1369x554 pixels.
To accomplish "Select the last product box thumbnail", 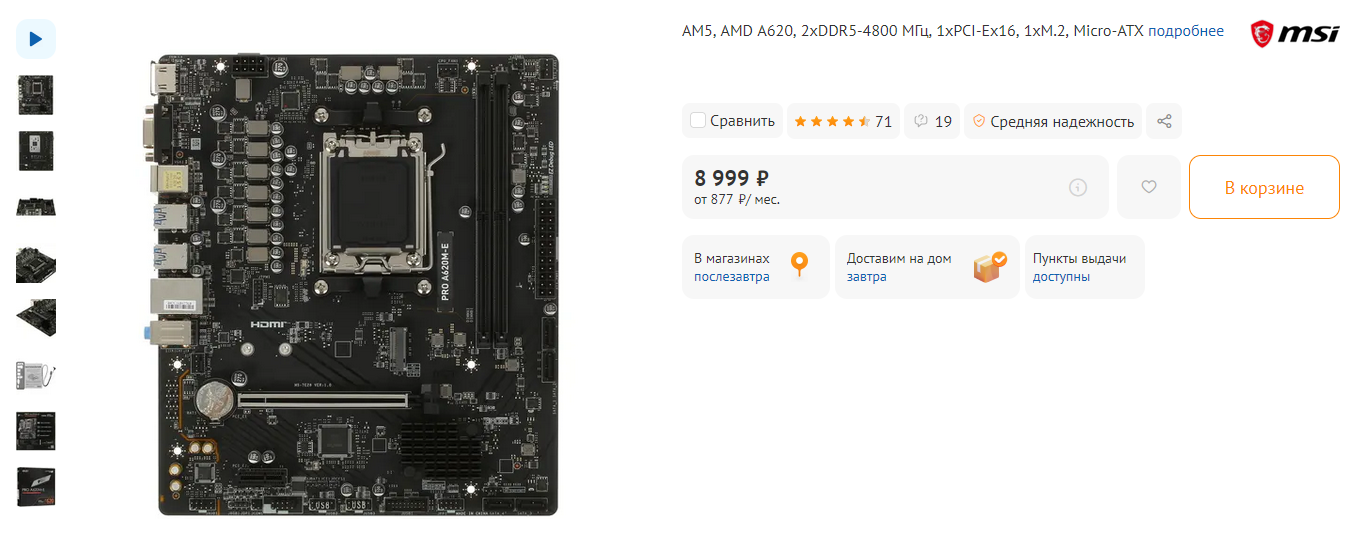I will [x=36, y=487].
